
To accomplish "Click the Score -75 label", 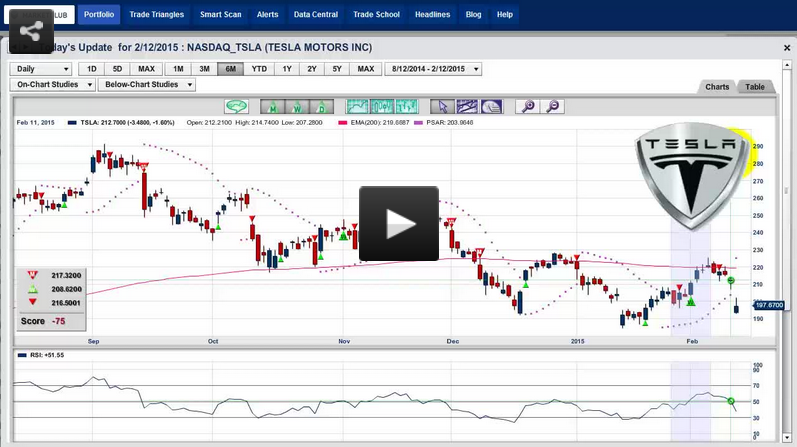I will (x=43, y=321).
